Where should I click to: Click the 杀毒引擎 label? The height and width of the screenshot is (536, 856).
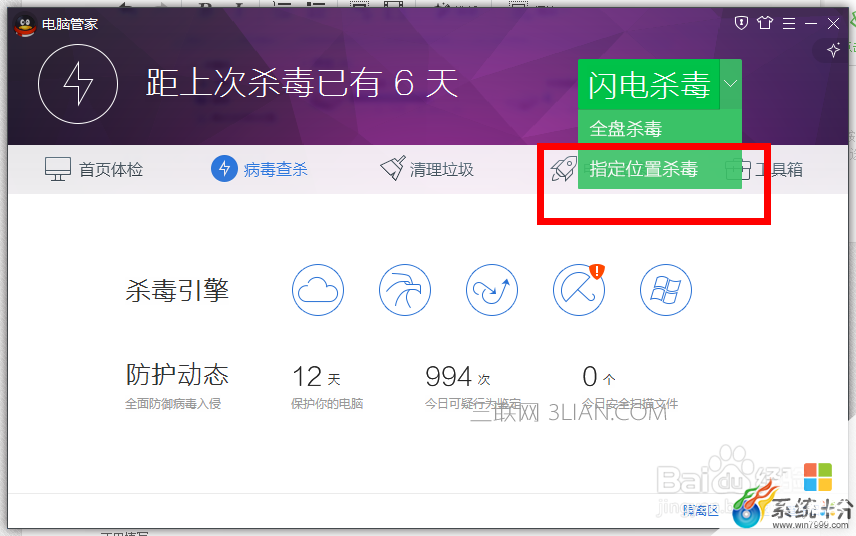tap(177, 290)
